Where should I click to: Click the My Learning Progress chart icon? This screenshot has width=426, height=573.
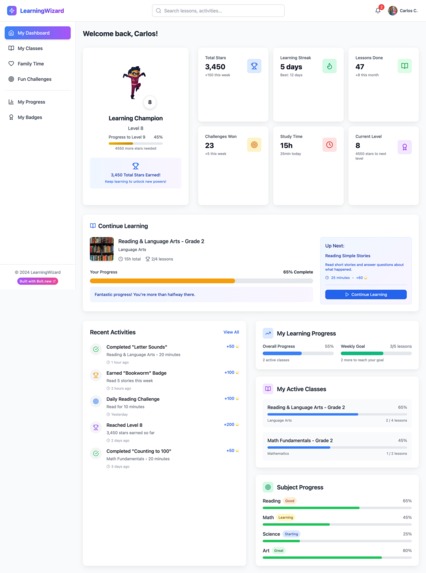[x=268, y=333]
